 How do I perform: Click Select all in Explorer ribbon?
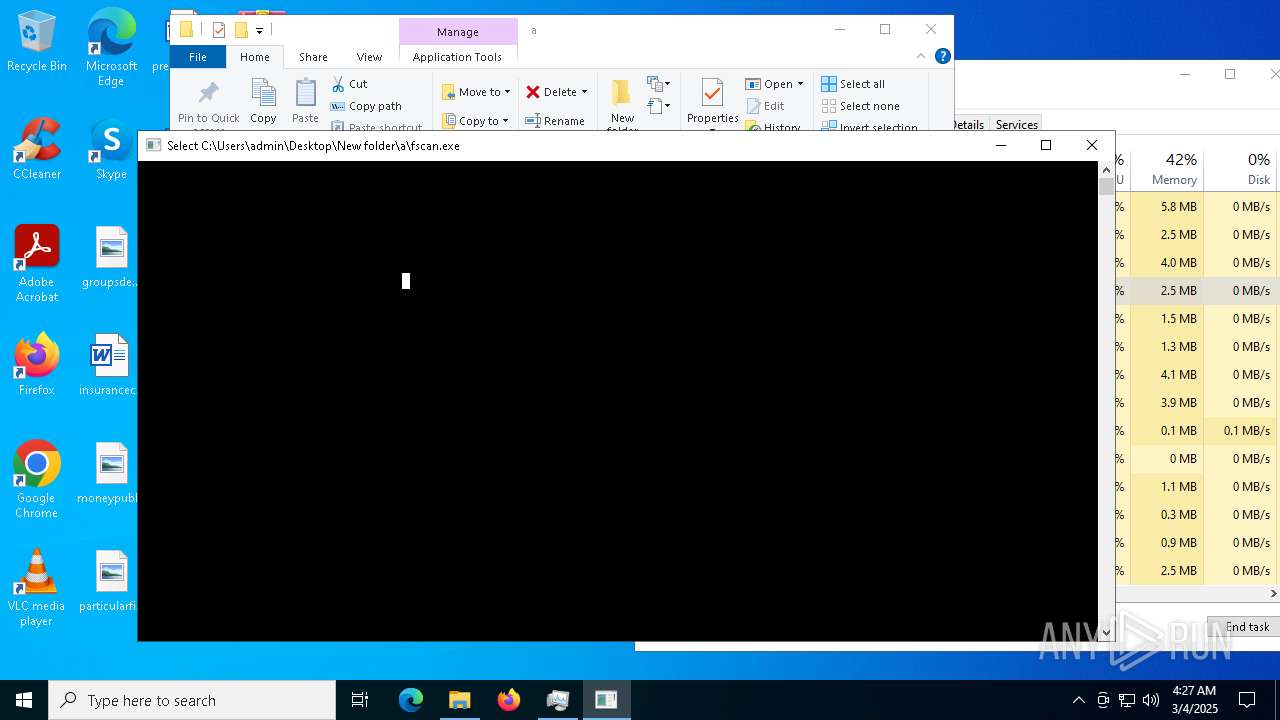click(x=853, y=84)
